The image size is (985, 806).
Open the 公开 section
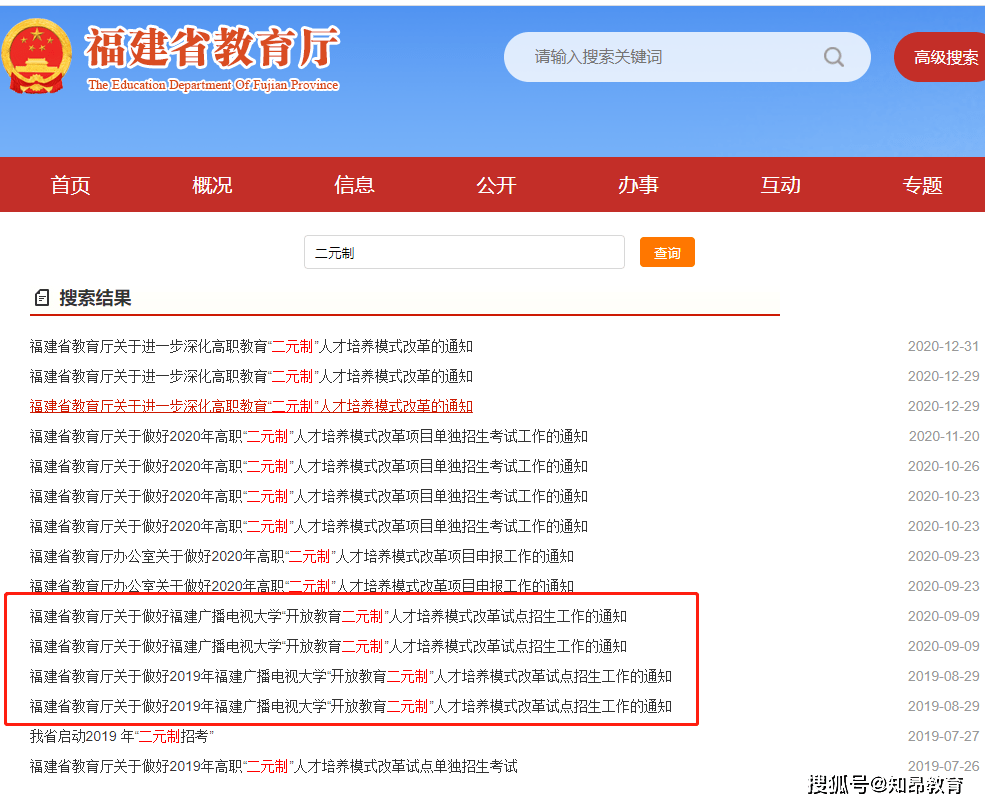pos(496,184)
